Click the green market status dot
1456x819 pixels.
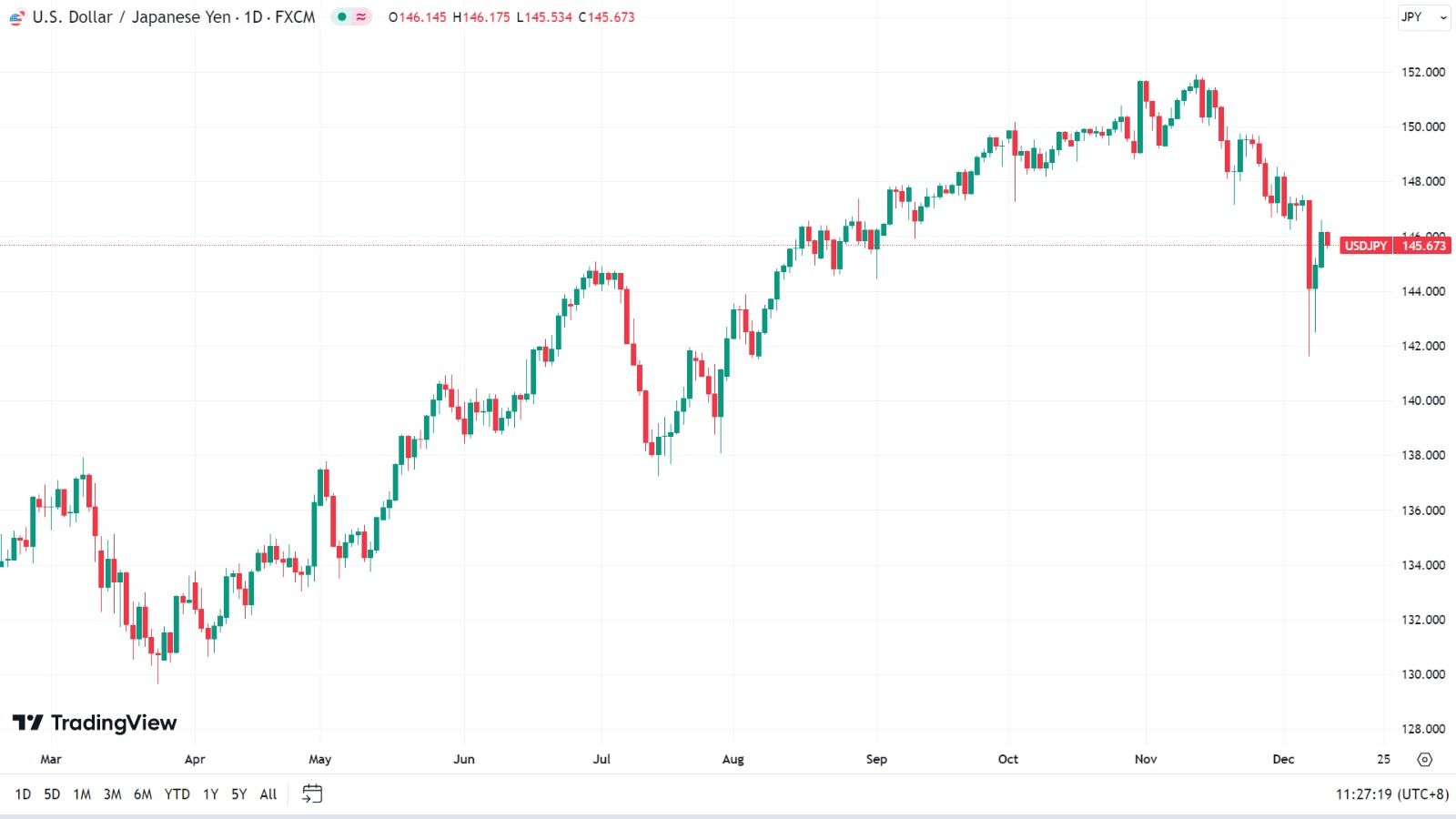coord(342,17)
